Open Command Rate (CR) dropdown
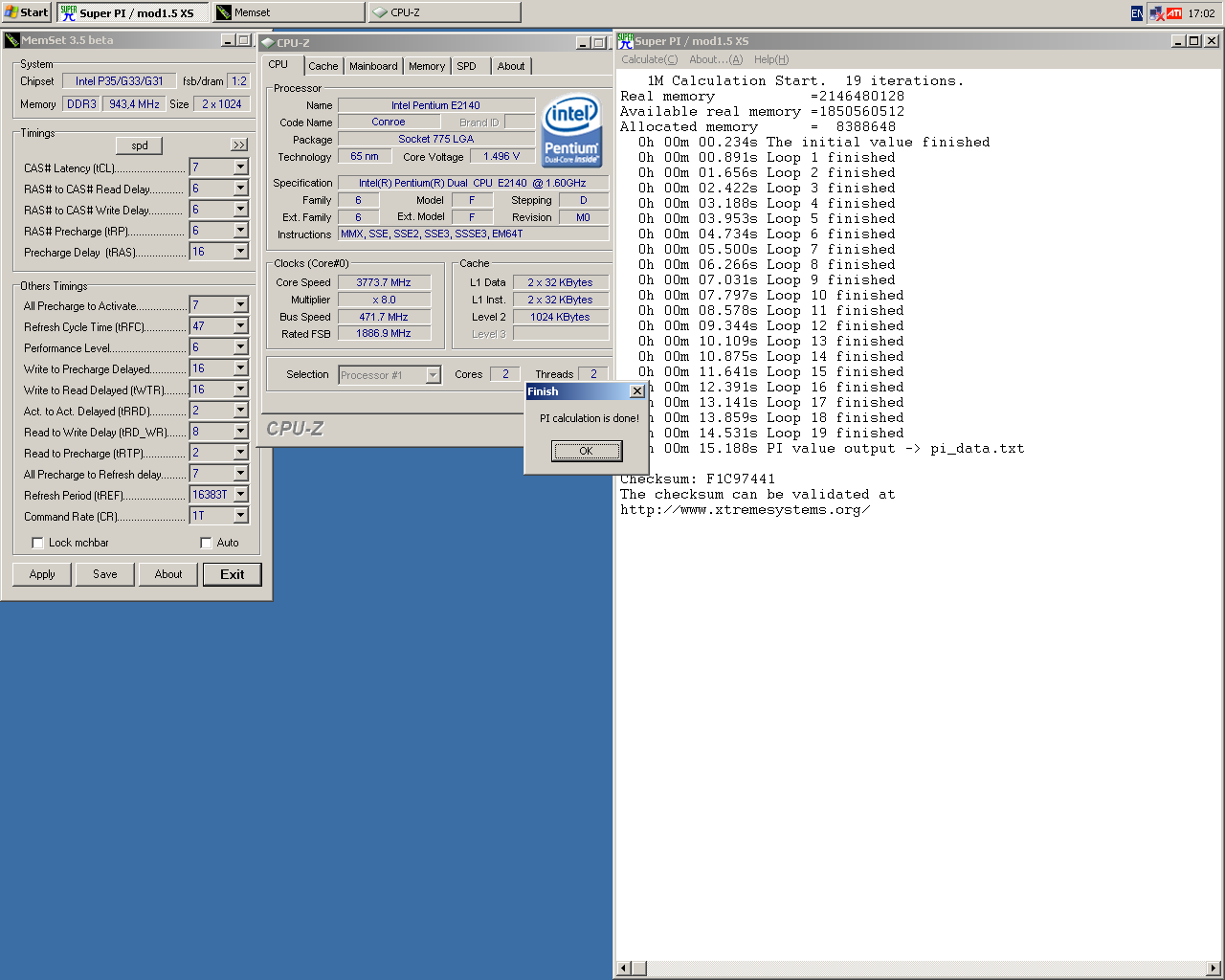This screenshot has height=980, width=1225. point(241,516)
